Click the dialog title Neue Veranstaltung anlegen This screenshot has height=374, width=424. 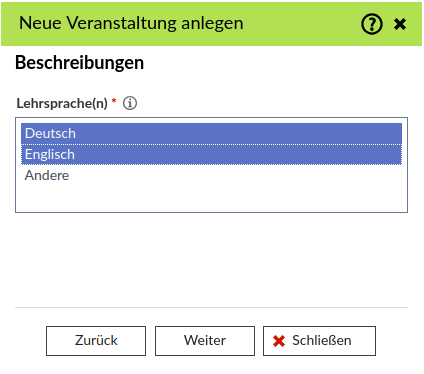pyautogui.click(x=131, y=23)
